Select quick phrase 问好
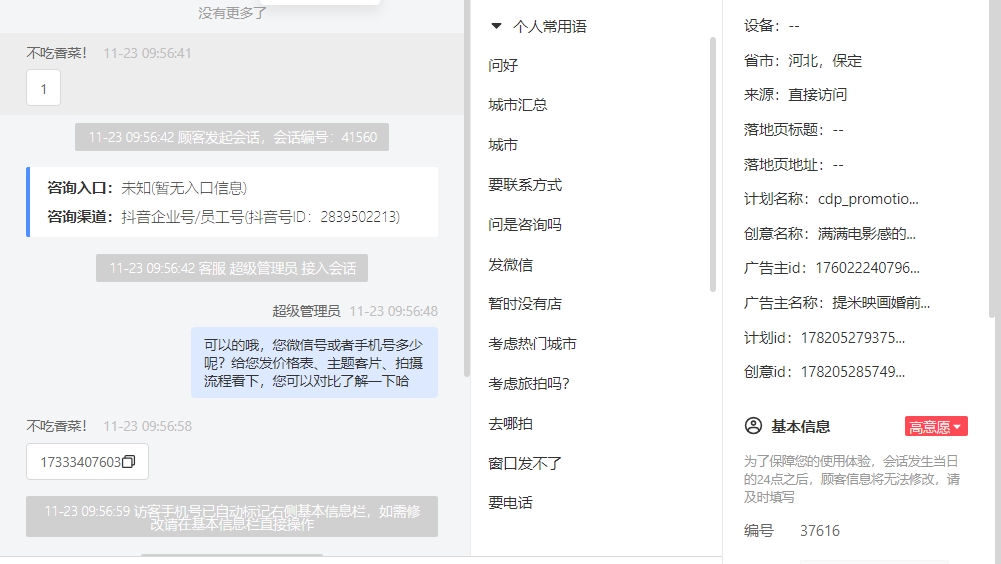The width and height of the screenshot is (1001, 564). point(503,65)
